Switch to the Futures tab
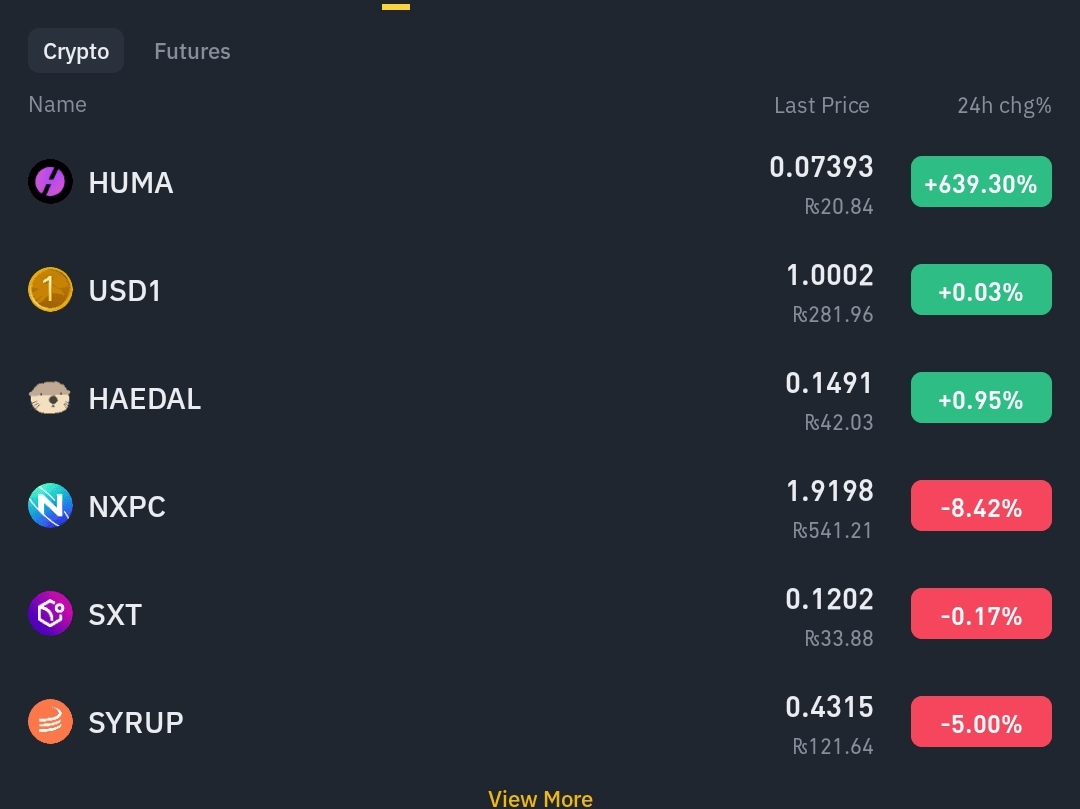Viewport: 1080px width, 809px height. click(x=192, y=51)
